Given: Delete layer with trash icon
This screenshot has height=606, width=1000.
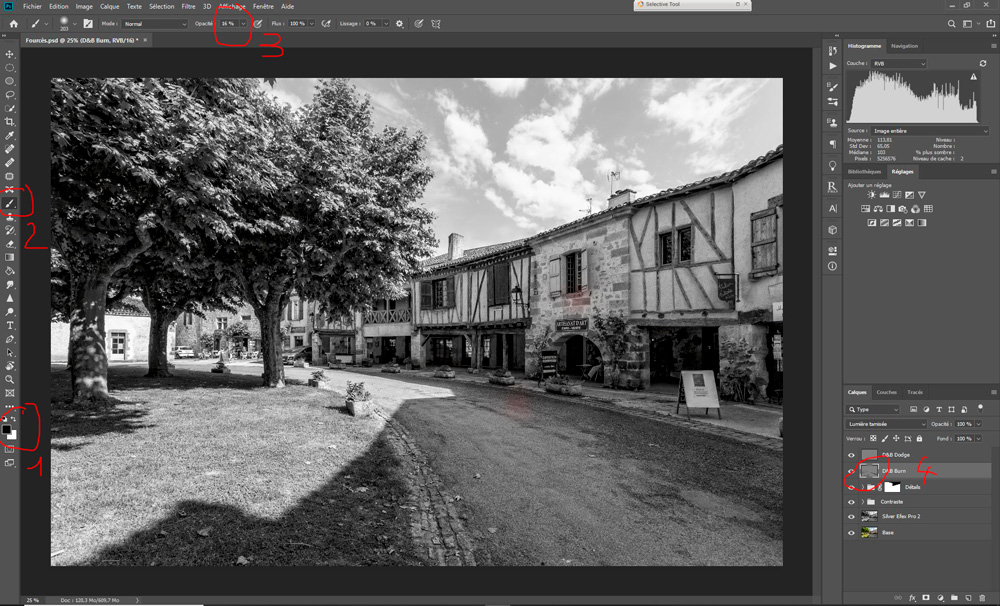Looking at the screenshot, I should (982, 598).
